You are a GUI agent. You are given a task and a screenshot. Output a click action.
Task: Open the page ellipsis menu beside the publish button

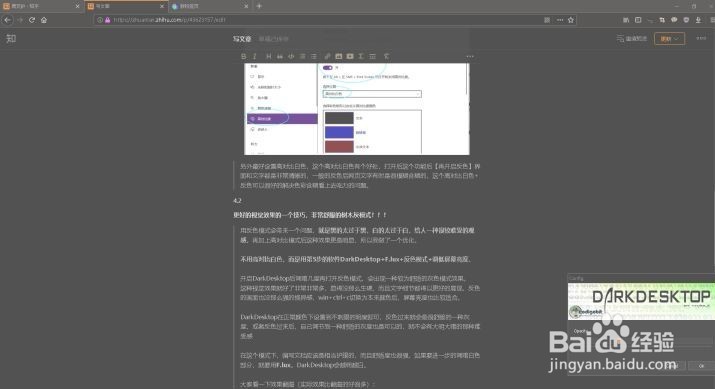coord(701,38)
